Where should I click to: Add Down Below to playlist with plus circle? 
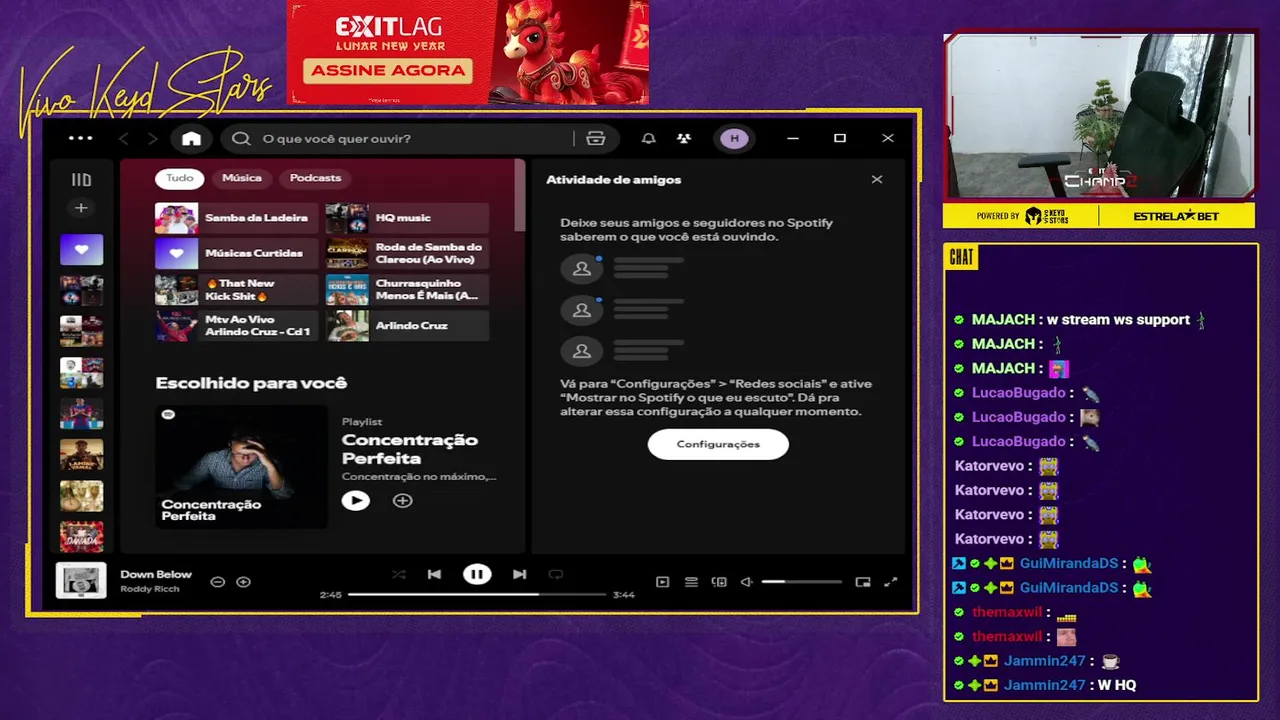click(x=243, y=582)
